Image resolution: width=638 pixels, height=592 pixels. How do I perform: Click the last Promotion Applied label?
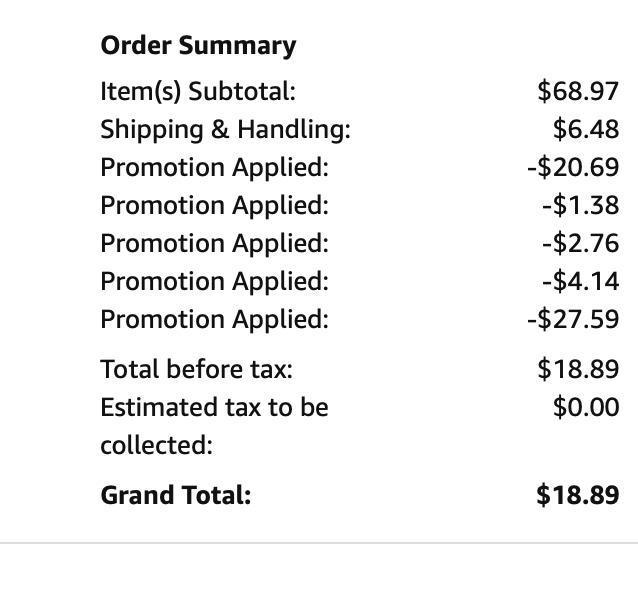pyautogui.click(x=214, y=319)
